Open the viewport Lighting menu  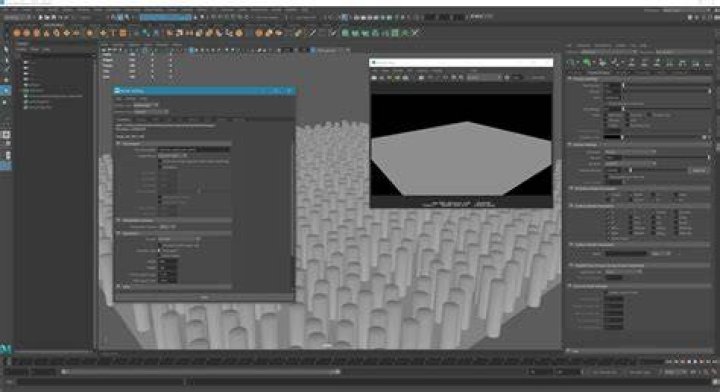(x=135, y=45)
